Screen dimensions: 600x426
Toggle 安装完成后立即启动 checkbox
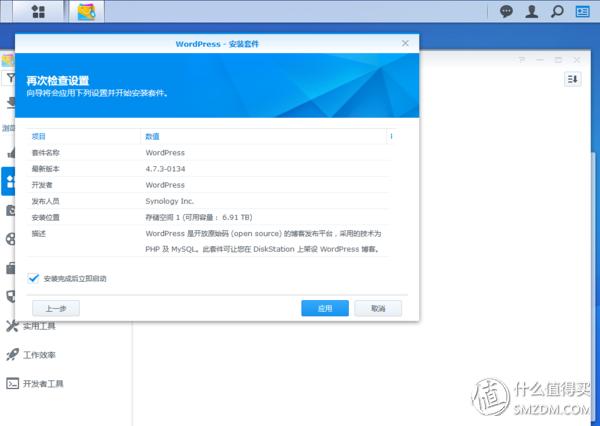[33, 278]
